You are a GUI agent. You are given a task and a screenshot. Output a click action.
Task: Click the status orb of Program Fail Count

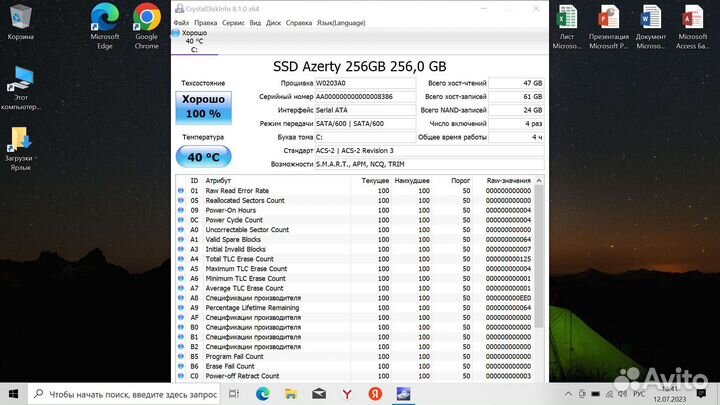point(181,356)
